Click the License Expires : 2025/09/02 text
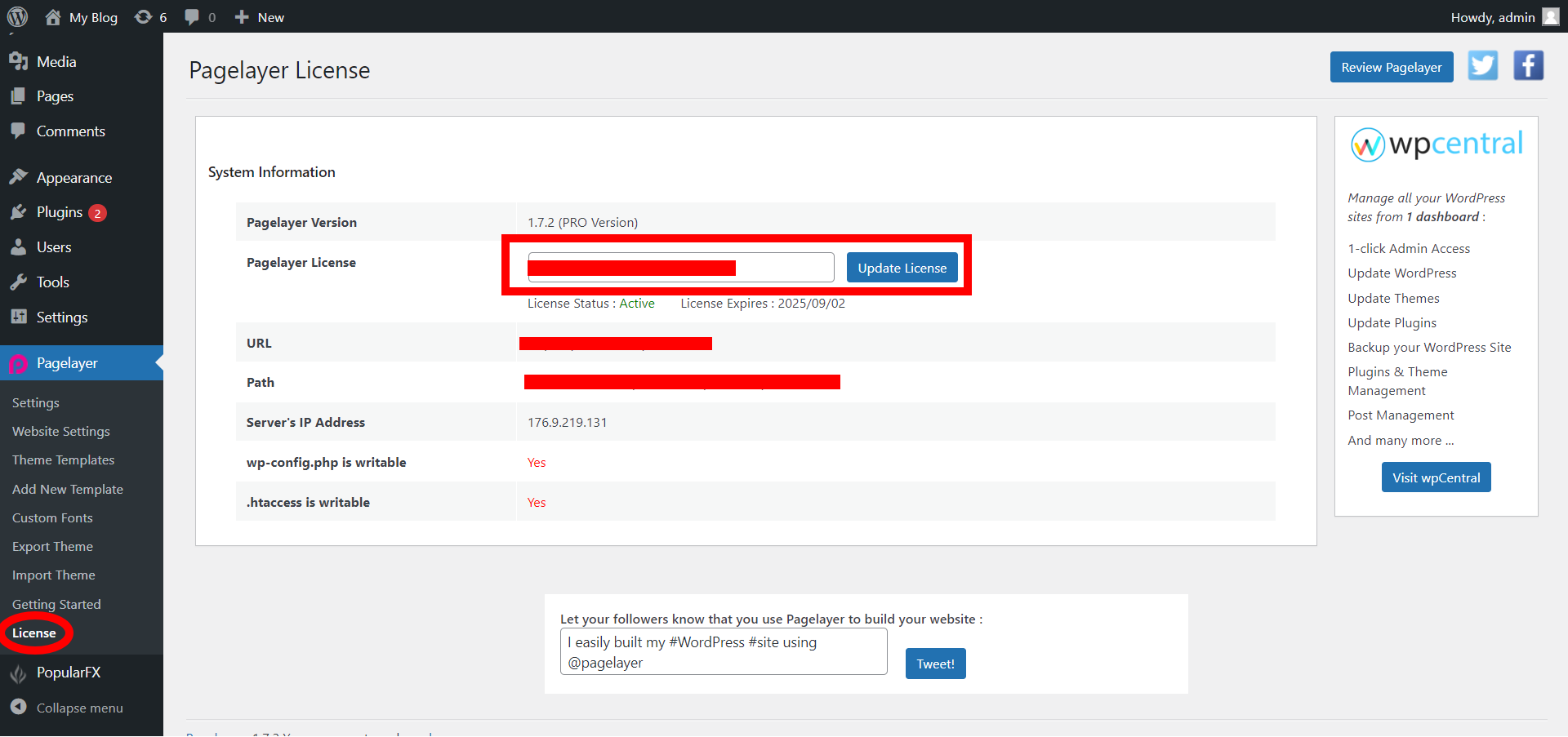This screenshot has height=737, width=1568. [x=763, y=304]
